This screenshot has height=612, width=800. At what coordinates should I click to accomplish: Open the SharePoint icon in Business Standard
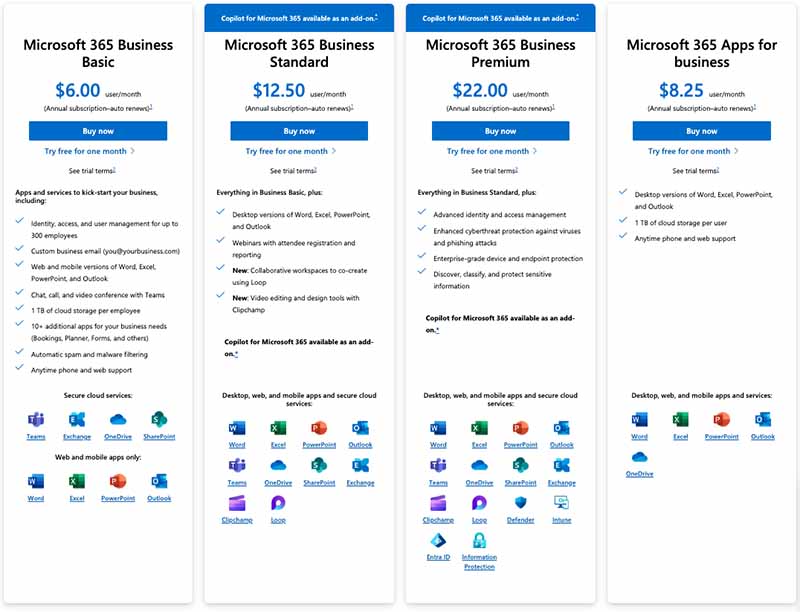pos(319,466)
